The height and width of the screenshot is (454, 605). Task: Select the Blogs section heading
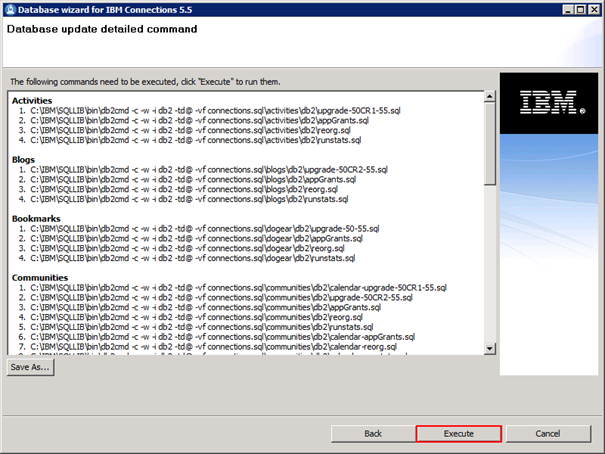(23, 159)
